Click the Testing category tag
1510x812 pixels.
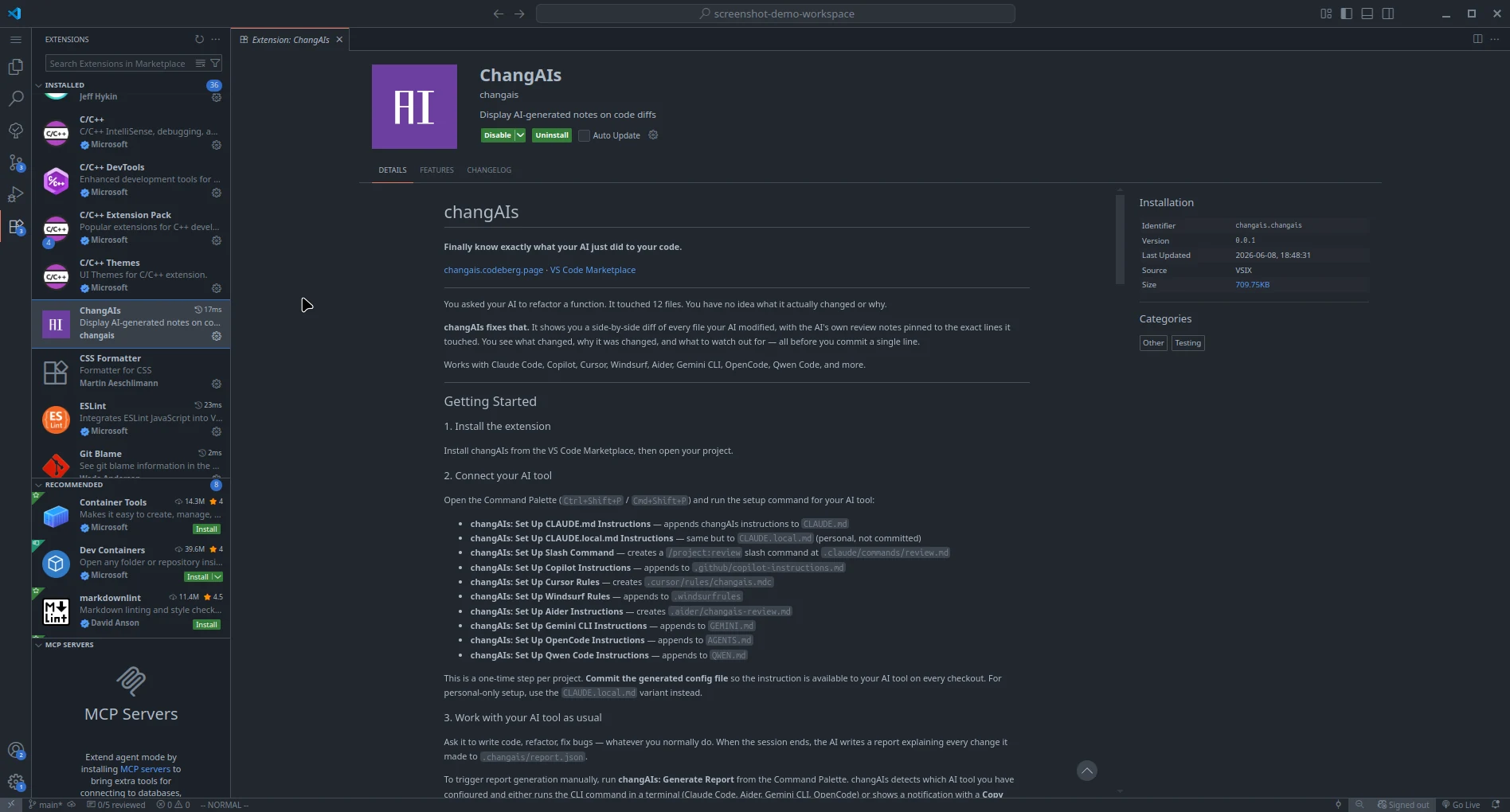[x=1187, y=343]
